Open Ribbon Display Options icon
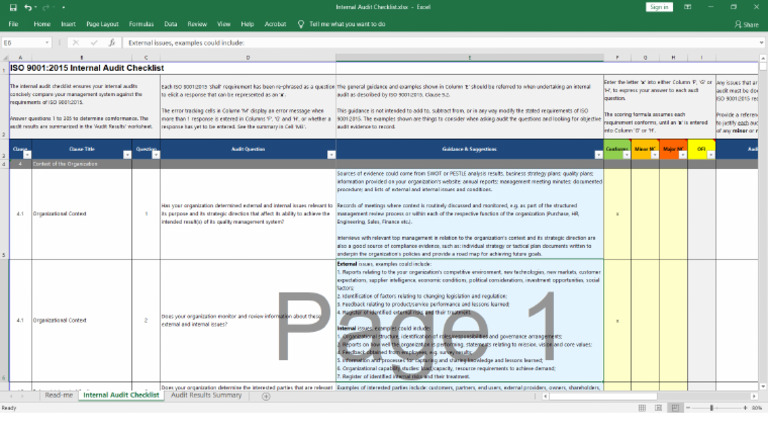Screen dimensions: 768x433 click(688, 7)
